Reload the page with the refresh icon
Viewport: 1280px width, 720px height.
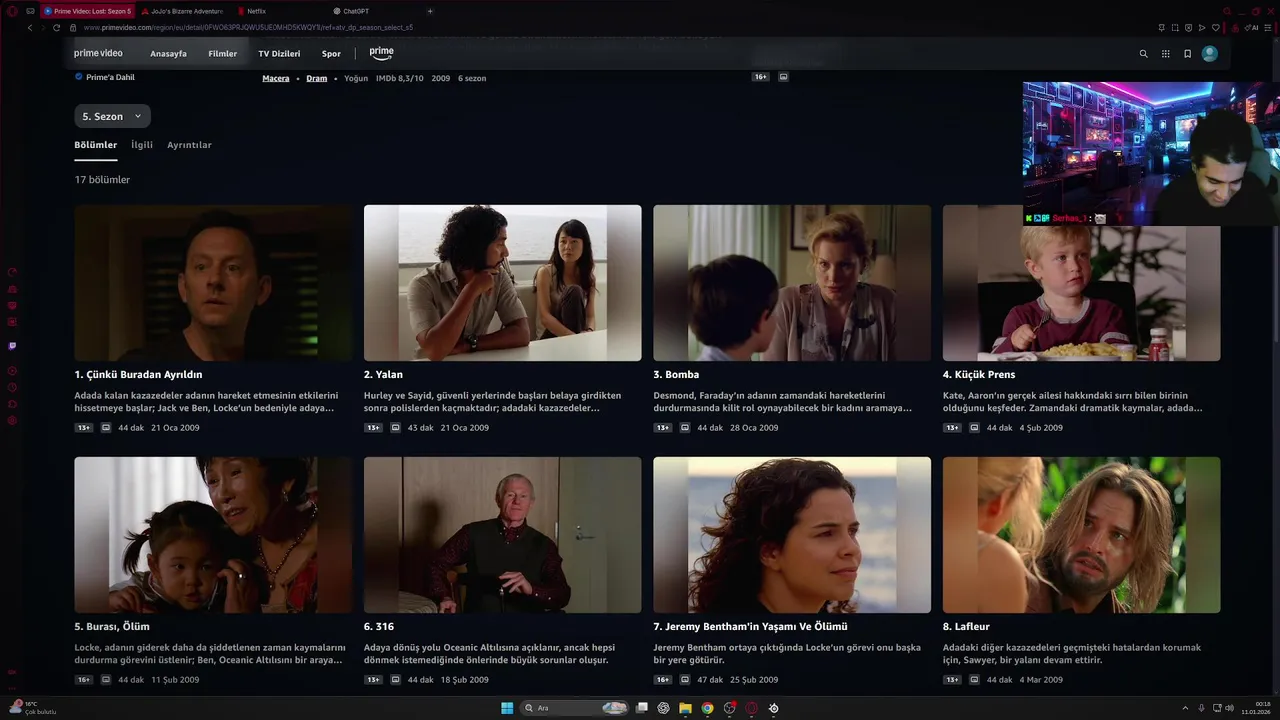coord(56,27)
